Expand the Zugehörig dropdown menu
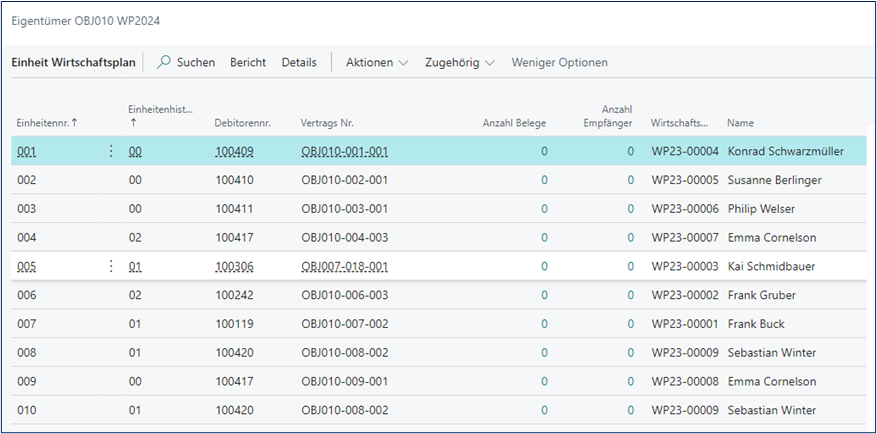This screenshot has width=877, height=434. pyautogui.click(x=459, y=62)
